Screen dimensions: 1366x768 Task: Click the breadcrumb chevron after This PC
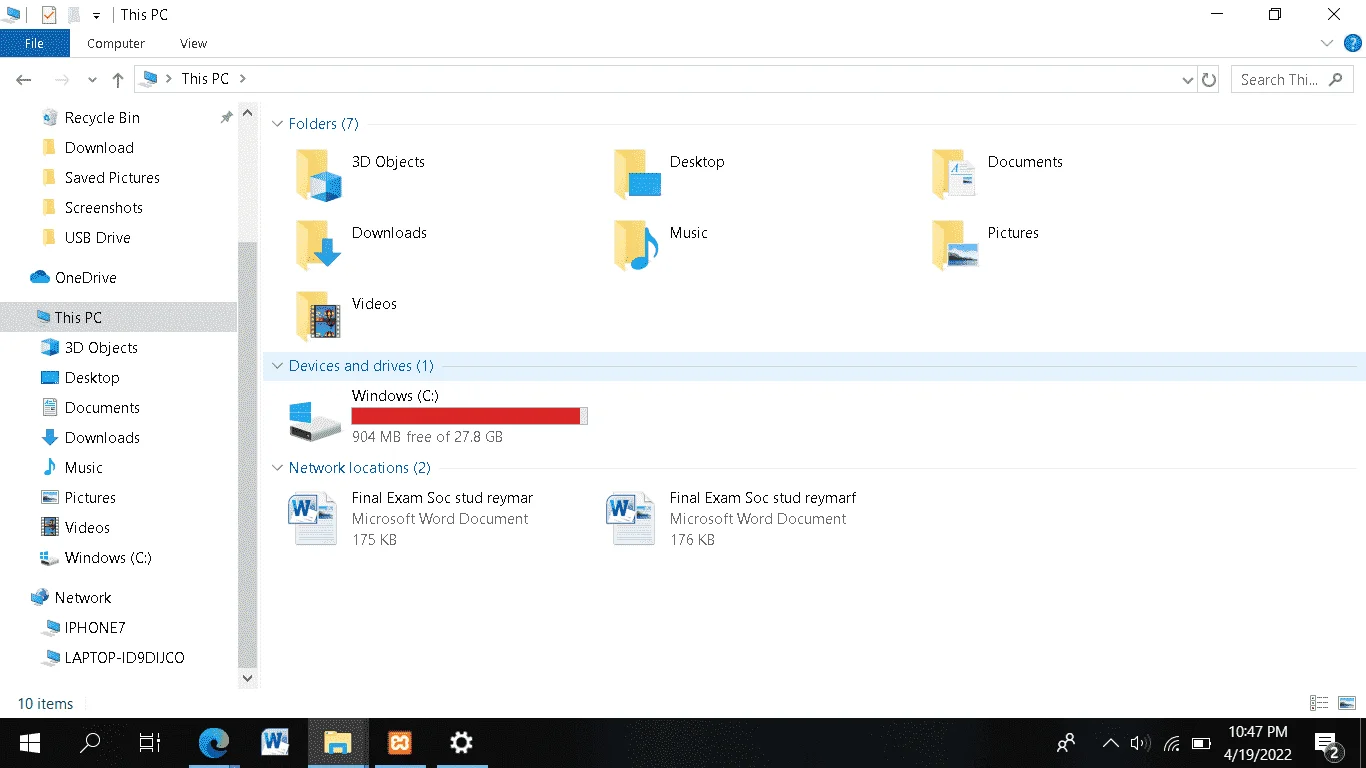tap(243, 79)
